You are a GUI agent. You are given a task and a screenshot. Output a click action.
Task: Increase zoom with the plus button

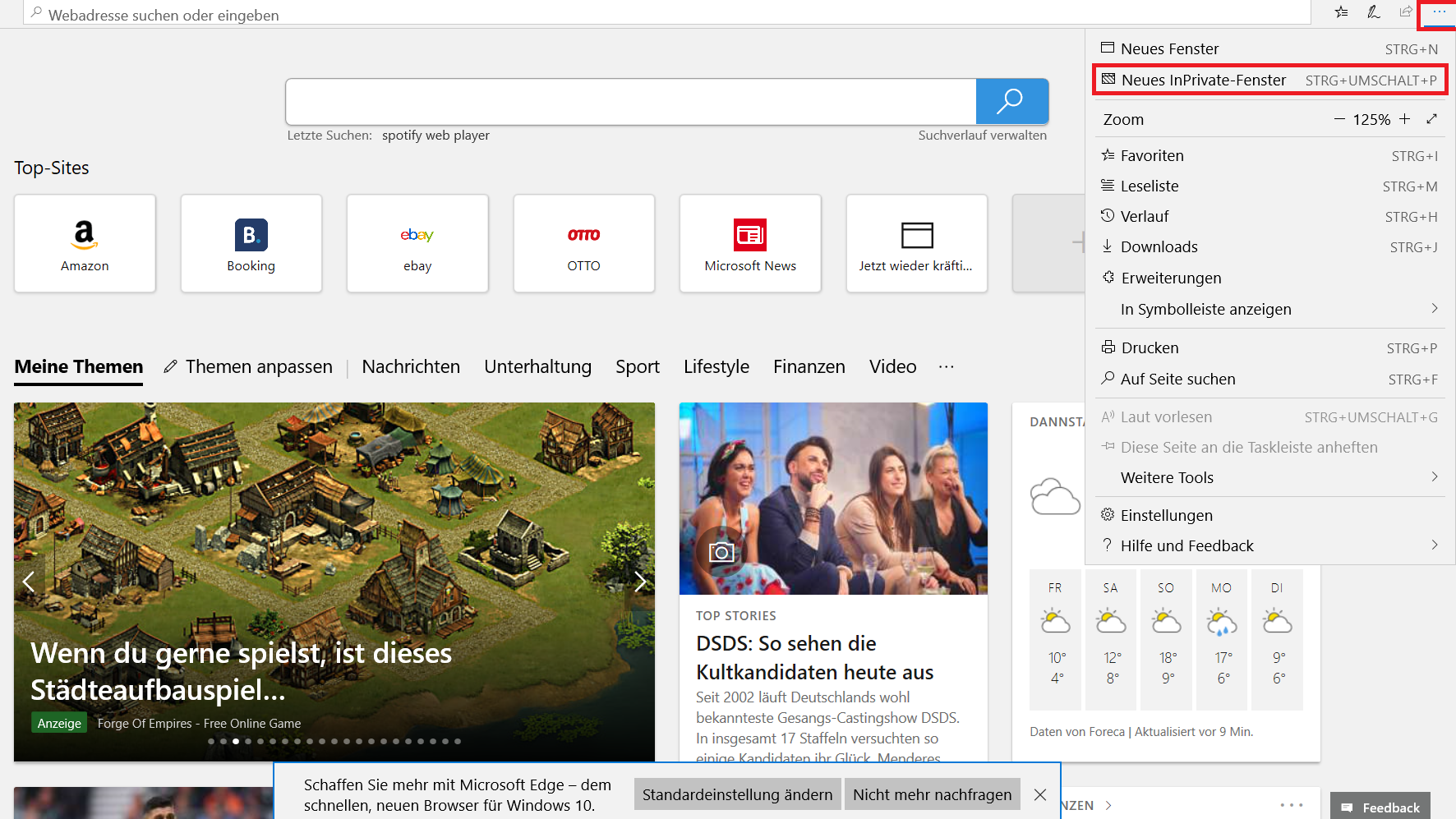[x=1405, y=119]
